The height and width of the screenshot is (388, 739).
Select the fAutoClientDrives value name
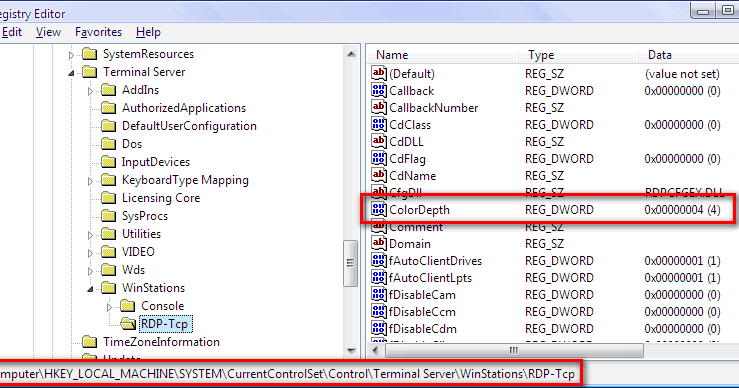tap(435, 261)
